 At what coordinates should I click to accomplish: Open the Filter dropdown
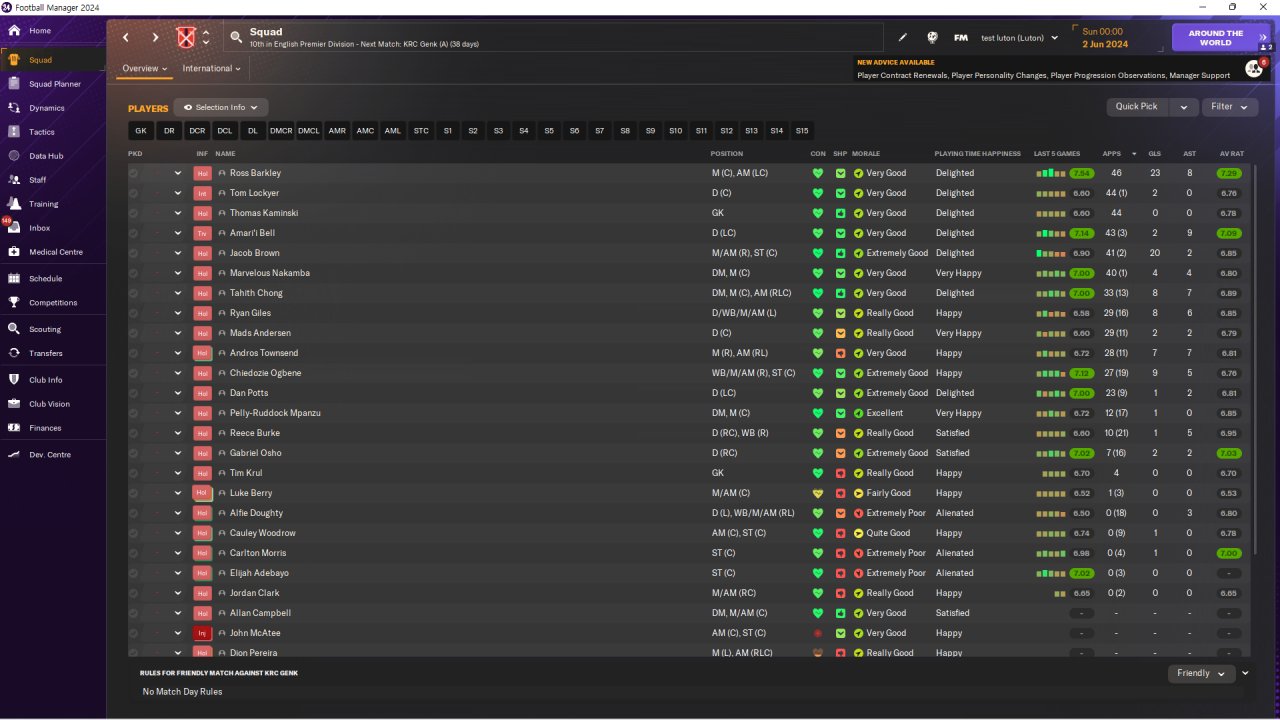coord(1229,107)
